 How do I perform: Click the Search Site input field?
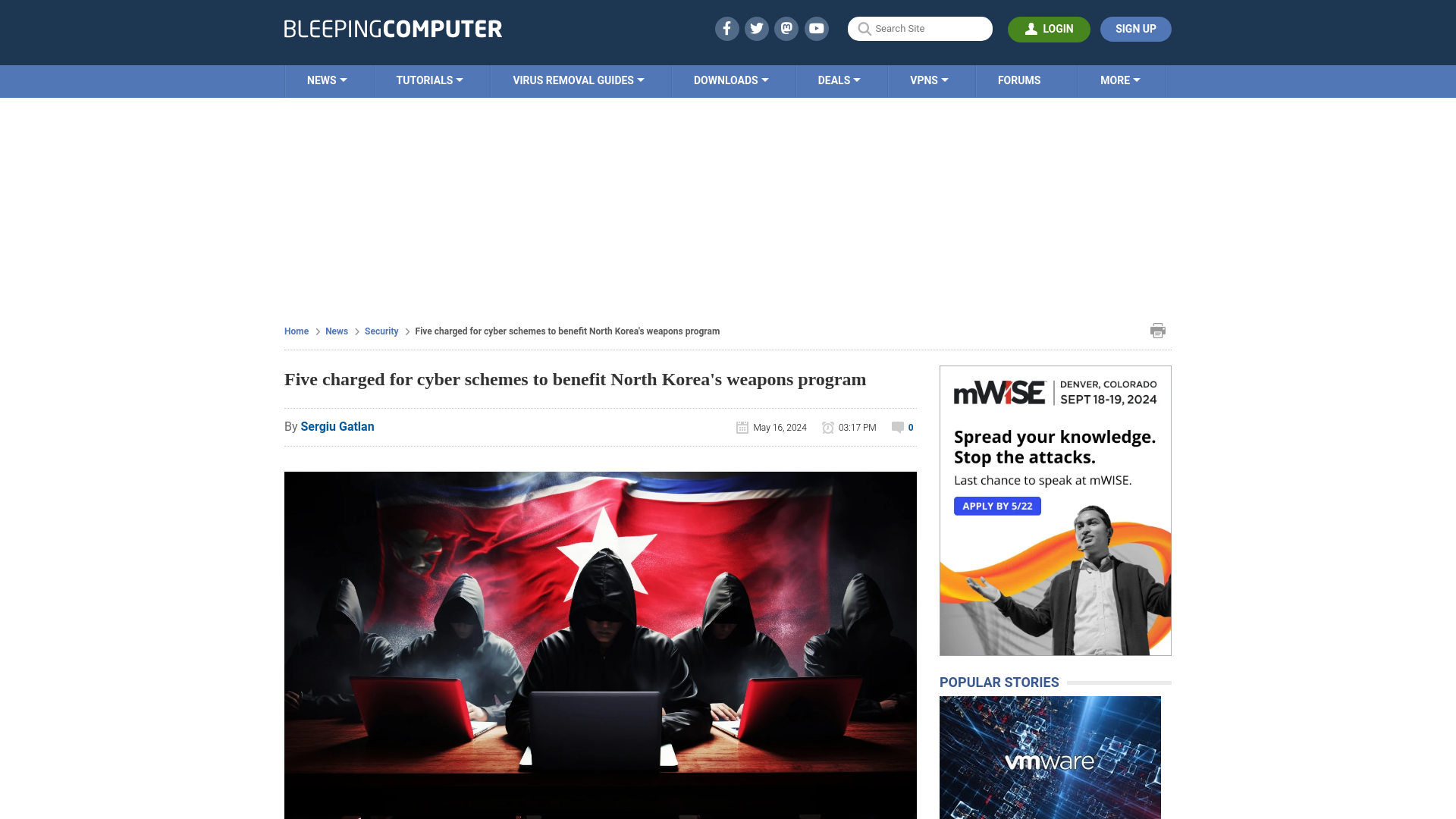coord(920,29)
